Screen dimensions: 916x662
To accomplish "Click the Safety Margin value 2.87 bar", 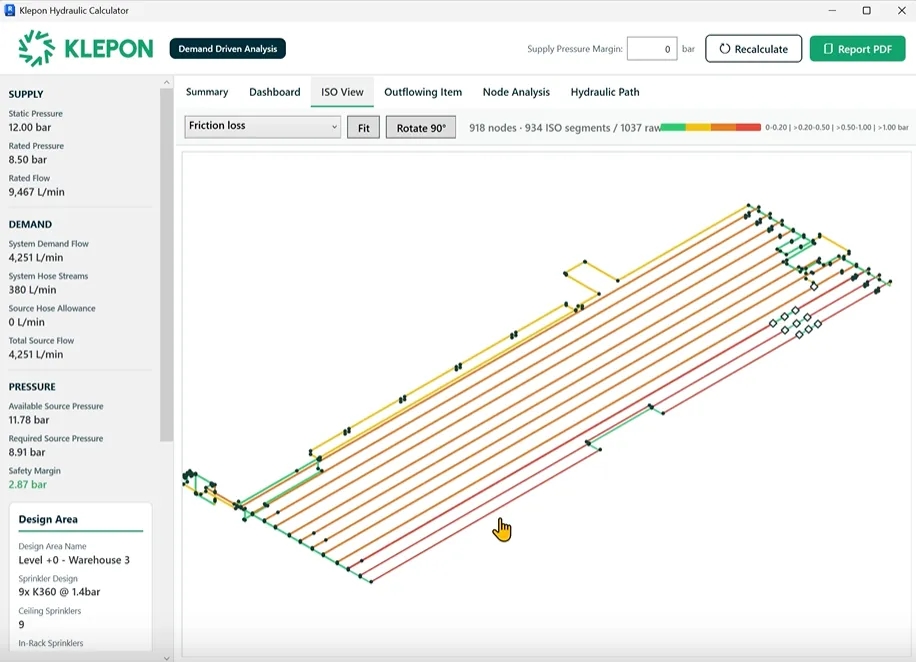I will click(x=27, y=484).
